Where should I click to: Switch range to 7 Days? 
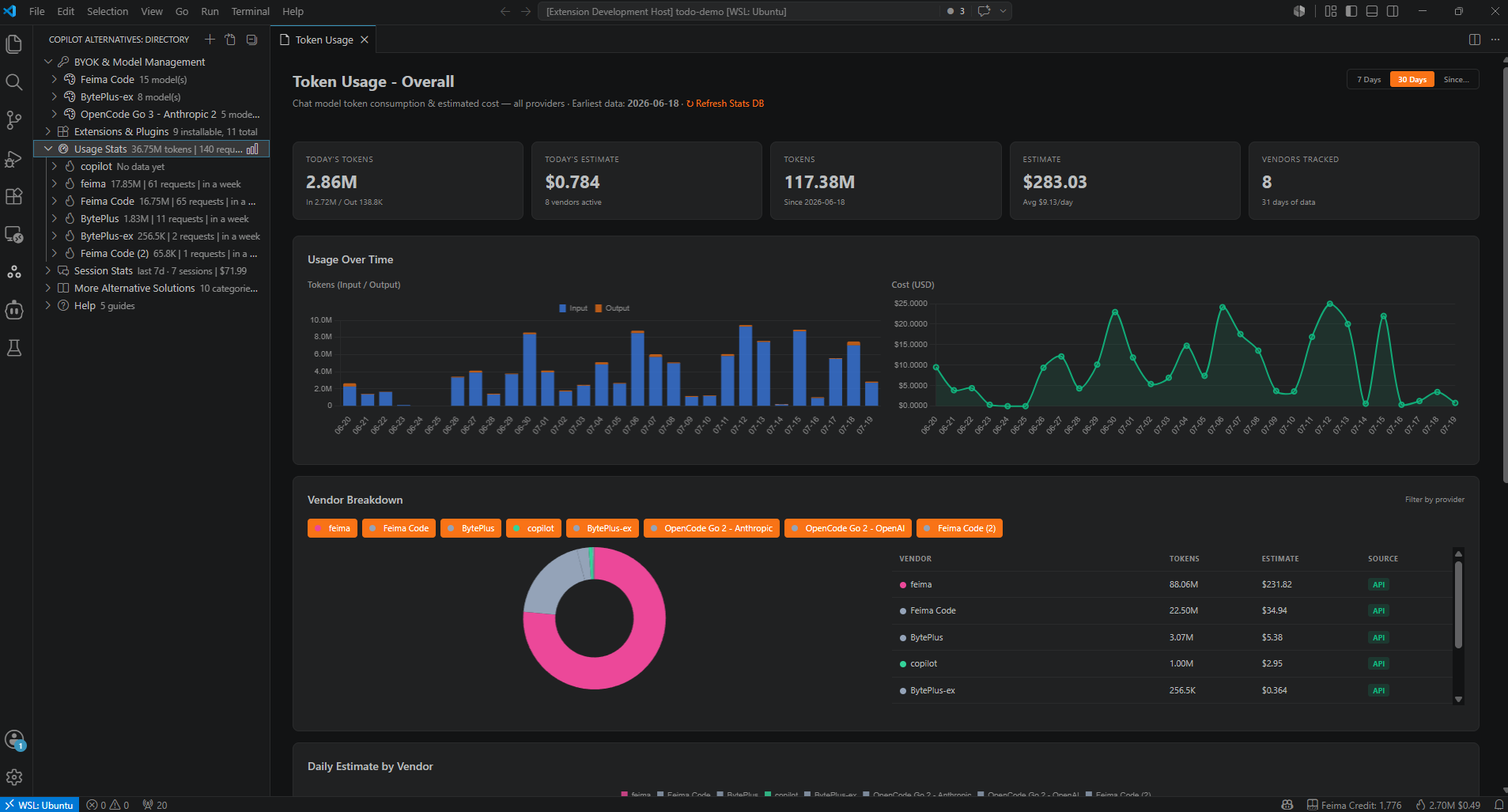coord(1369,79)
